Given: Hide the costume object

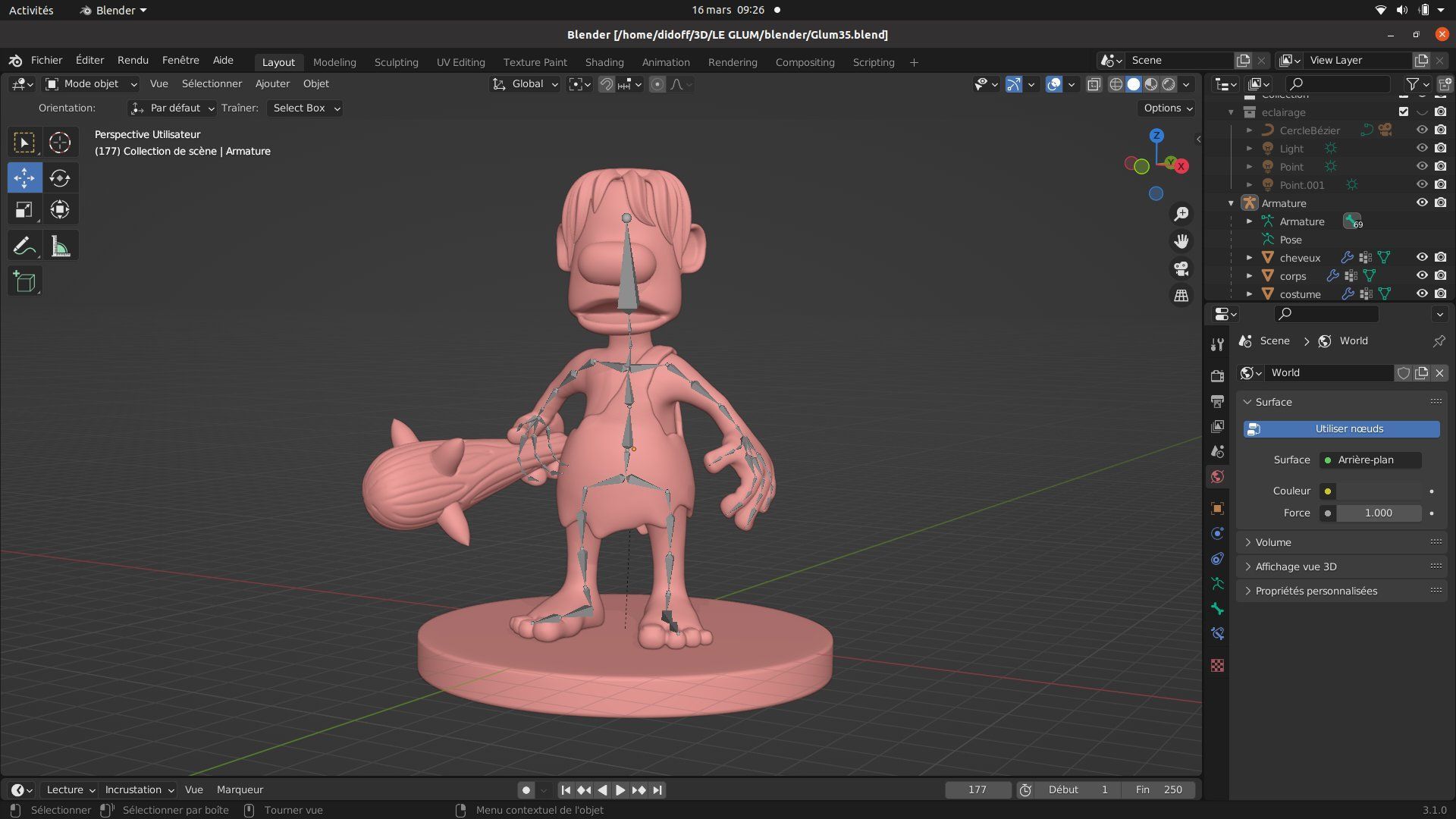Looking at the screenshot, I should [1422, 294].
